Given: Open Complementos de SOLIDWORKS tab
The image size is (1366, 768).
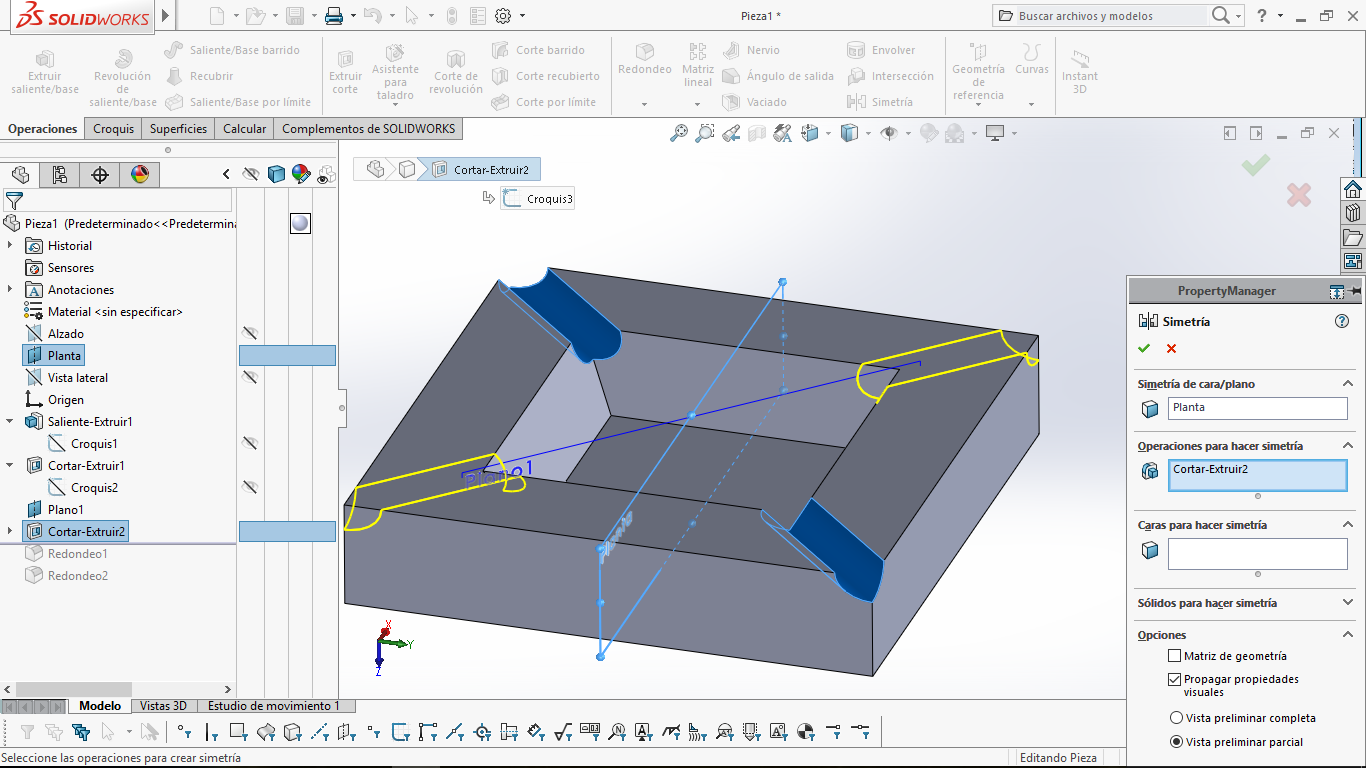Looking at the screenshot, I should point(368,128).
